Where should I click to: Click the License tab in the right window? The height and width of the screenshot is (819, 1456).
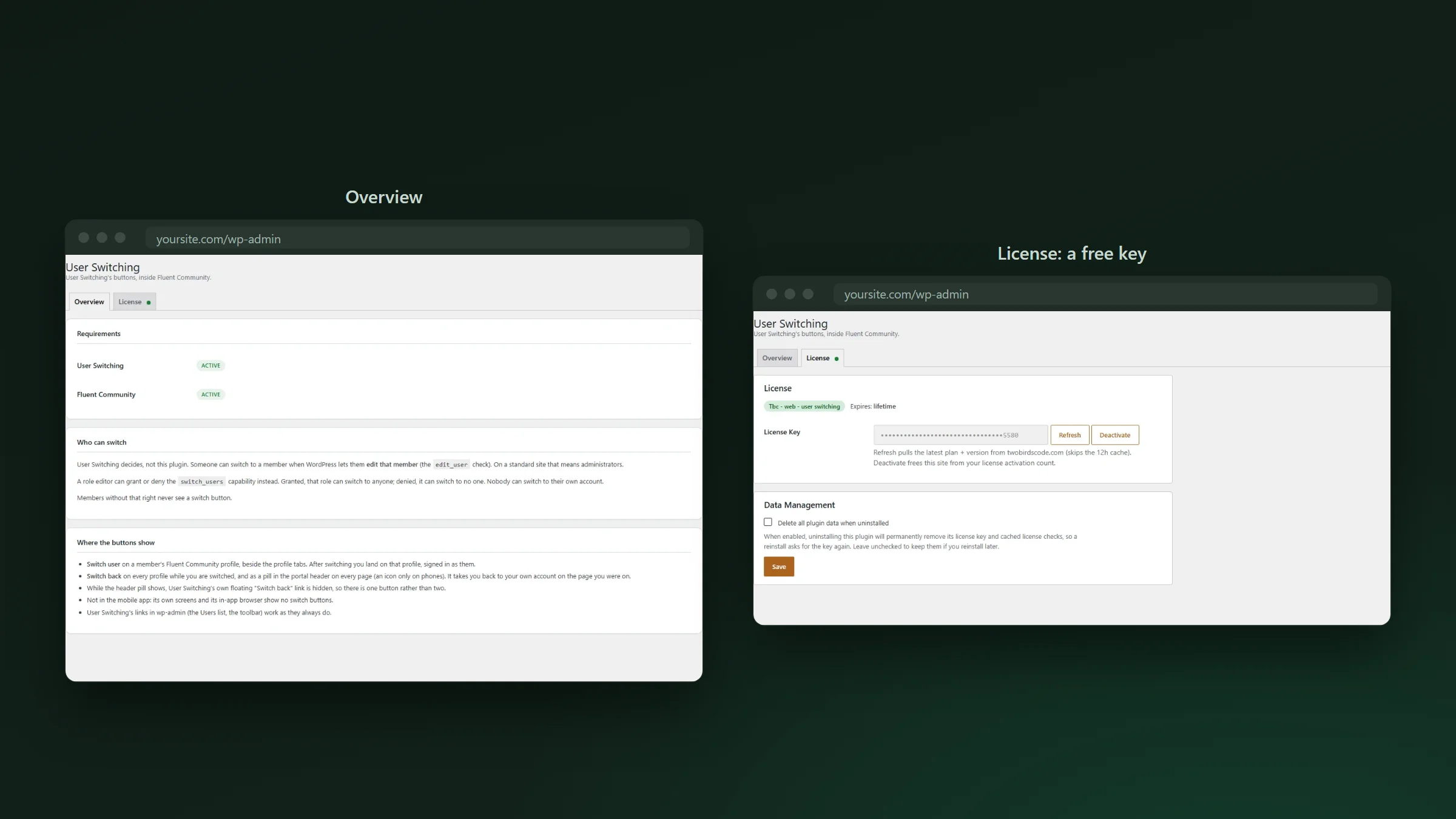point(822,358)
